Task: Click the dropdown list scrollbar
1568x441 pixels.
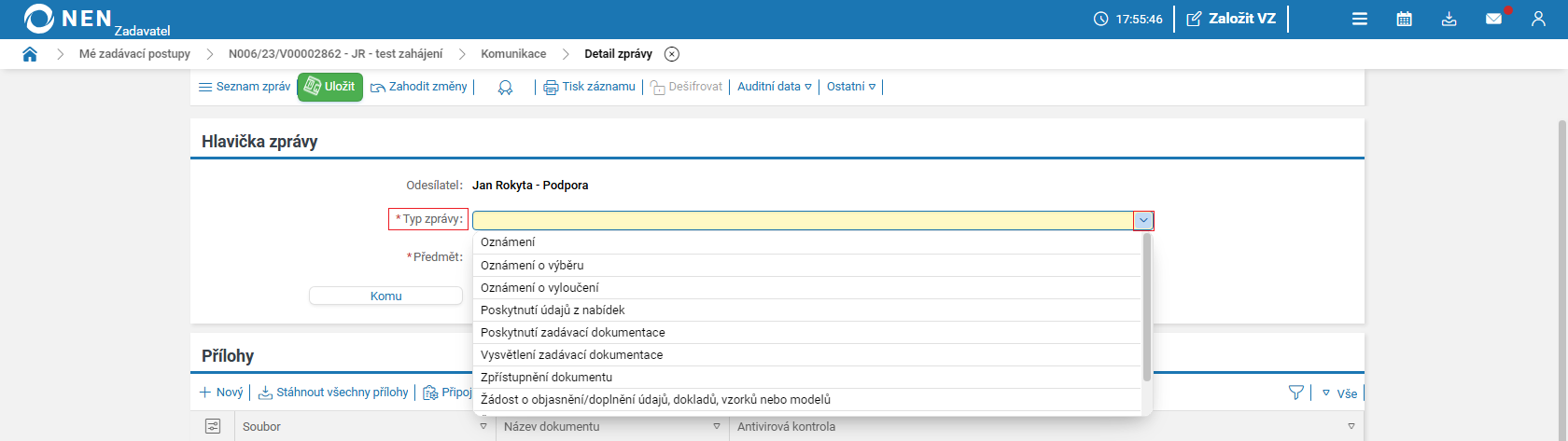Action: (x=1147, y=308)
